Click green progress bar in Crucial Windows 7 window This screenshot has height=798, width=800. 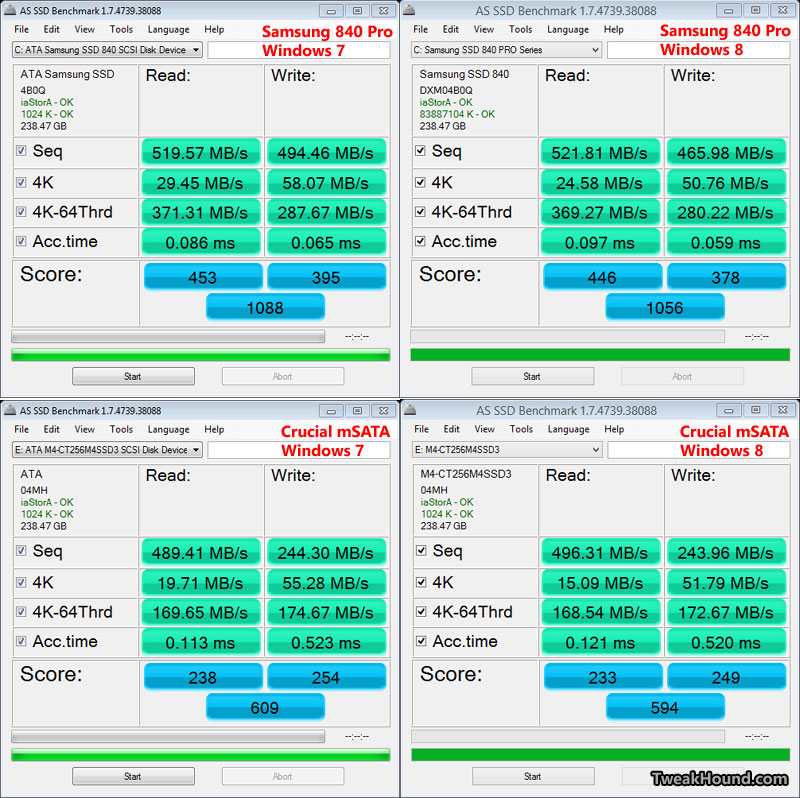point(201,755)
